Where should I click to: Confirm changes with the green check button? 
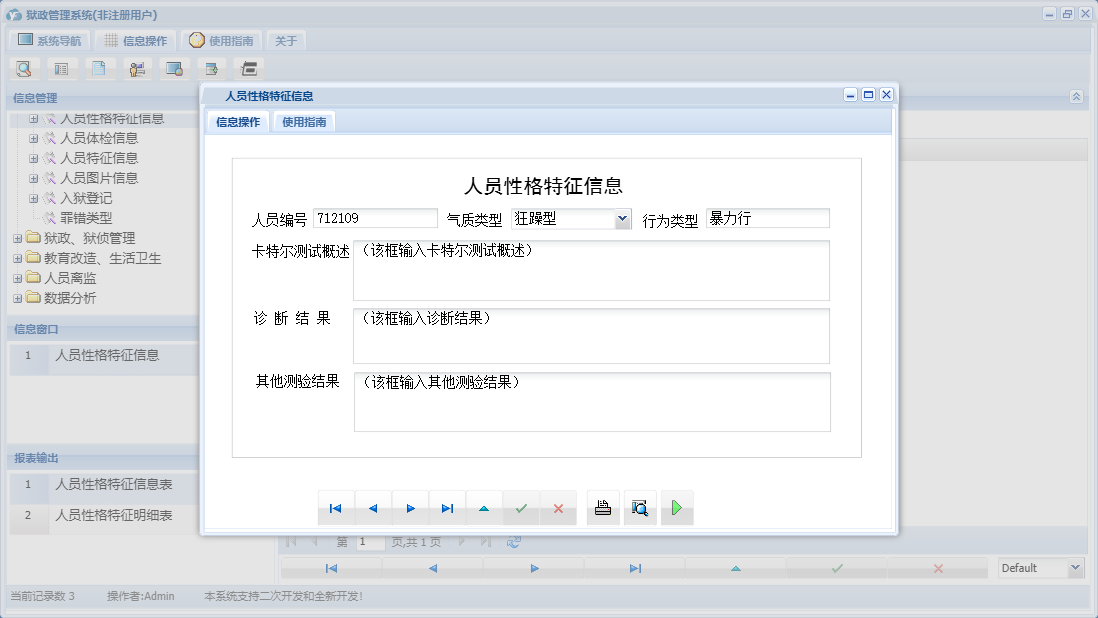[x=521, y=508]
